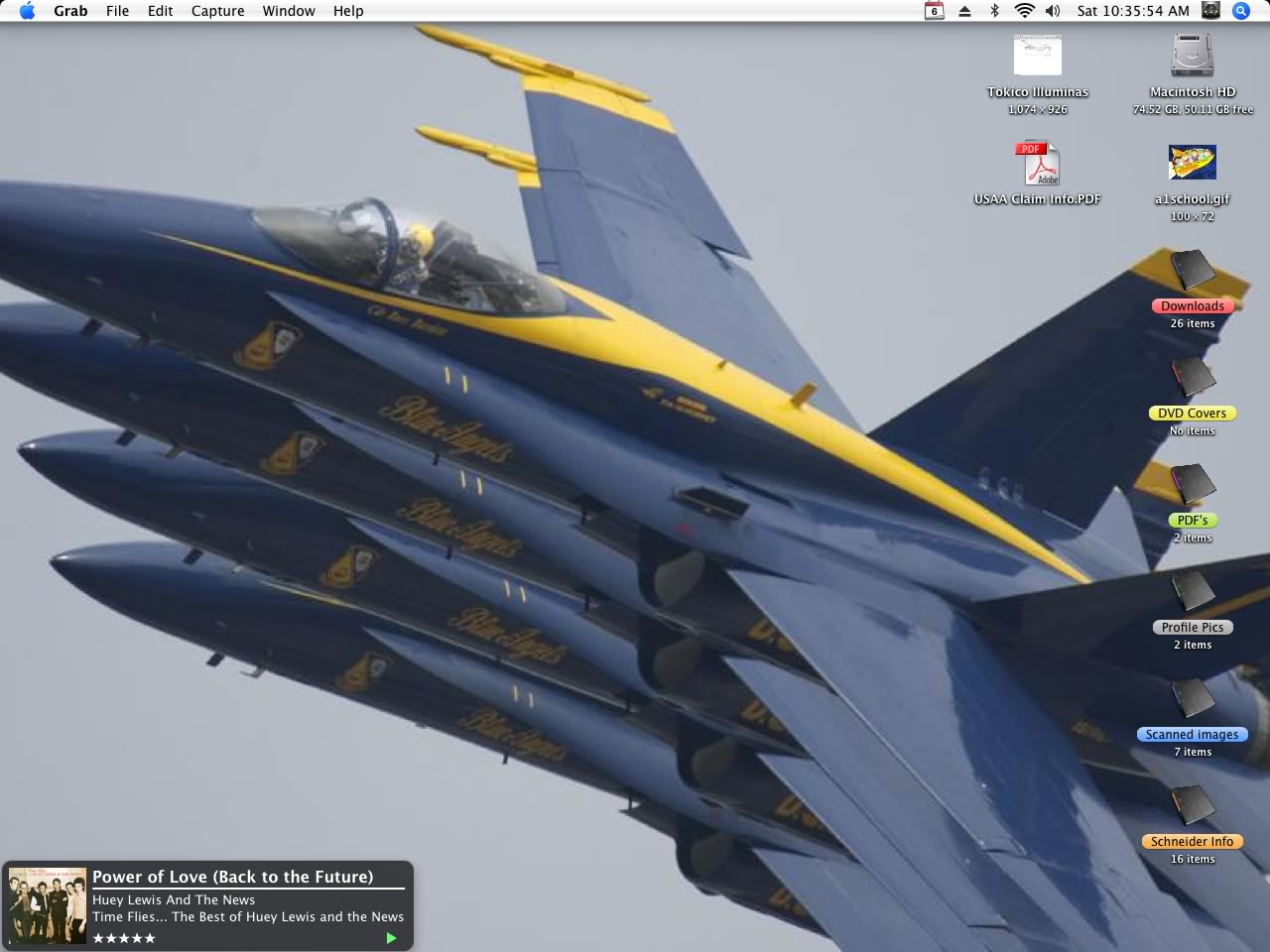Click the Huey Lewis album art thumbnail

coord(47,905)
